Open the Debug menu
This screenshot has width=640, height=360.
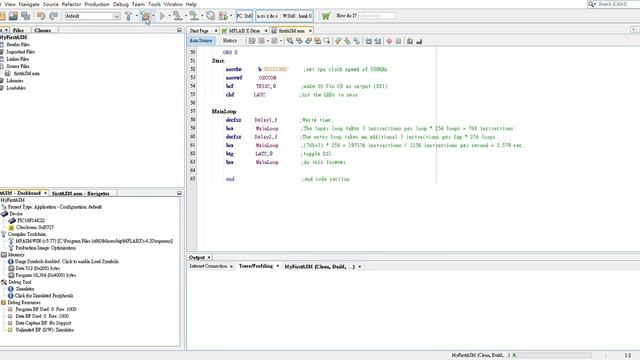(120, 4)
